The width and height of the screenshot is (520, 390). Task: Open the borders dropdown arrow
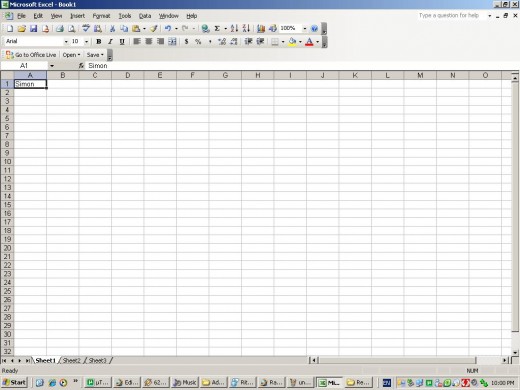pos(283,42)
